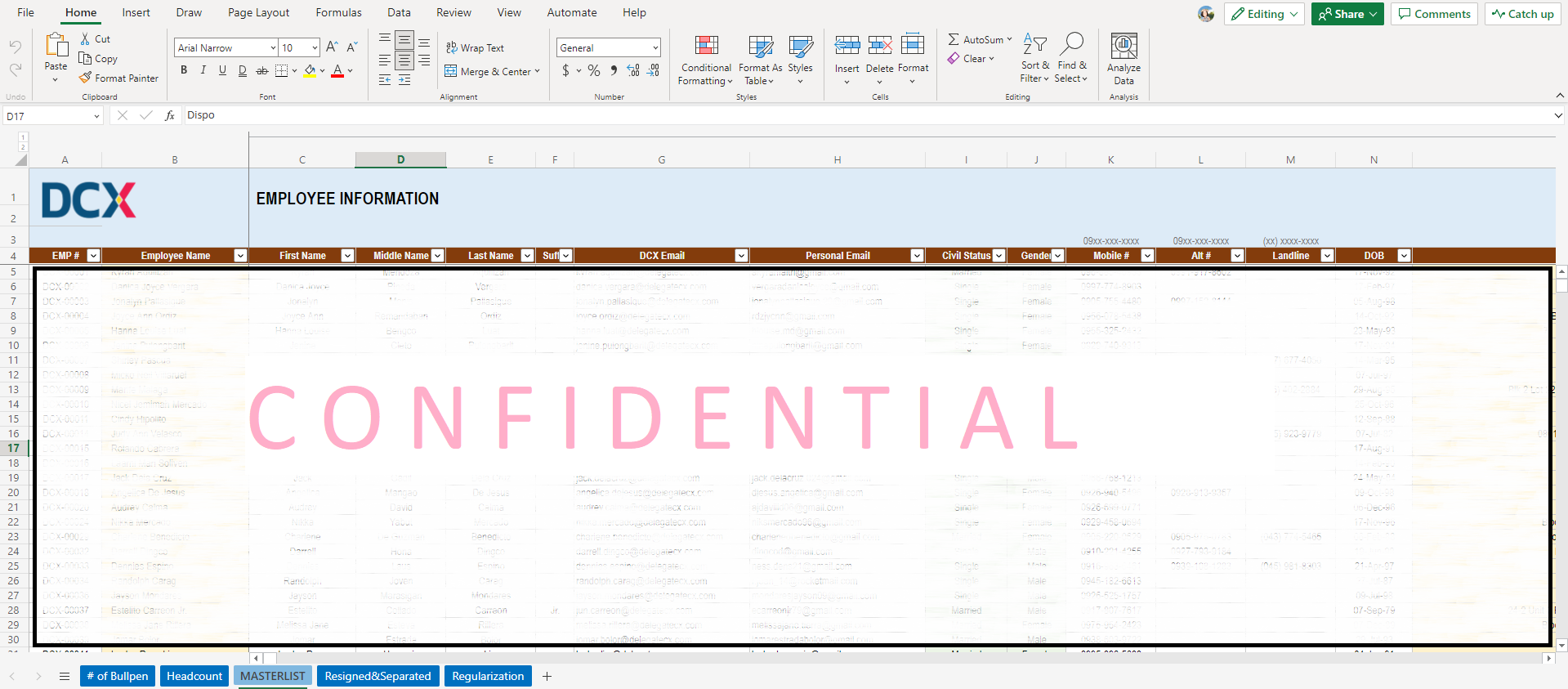Image resolution: width=1568 pixels, height=689 pixels.
Task: Open the Regularization sheet
Action: coord(488,676)
